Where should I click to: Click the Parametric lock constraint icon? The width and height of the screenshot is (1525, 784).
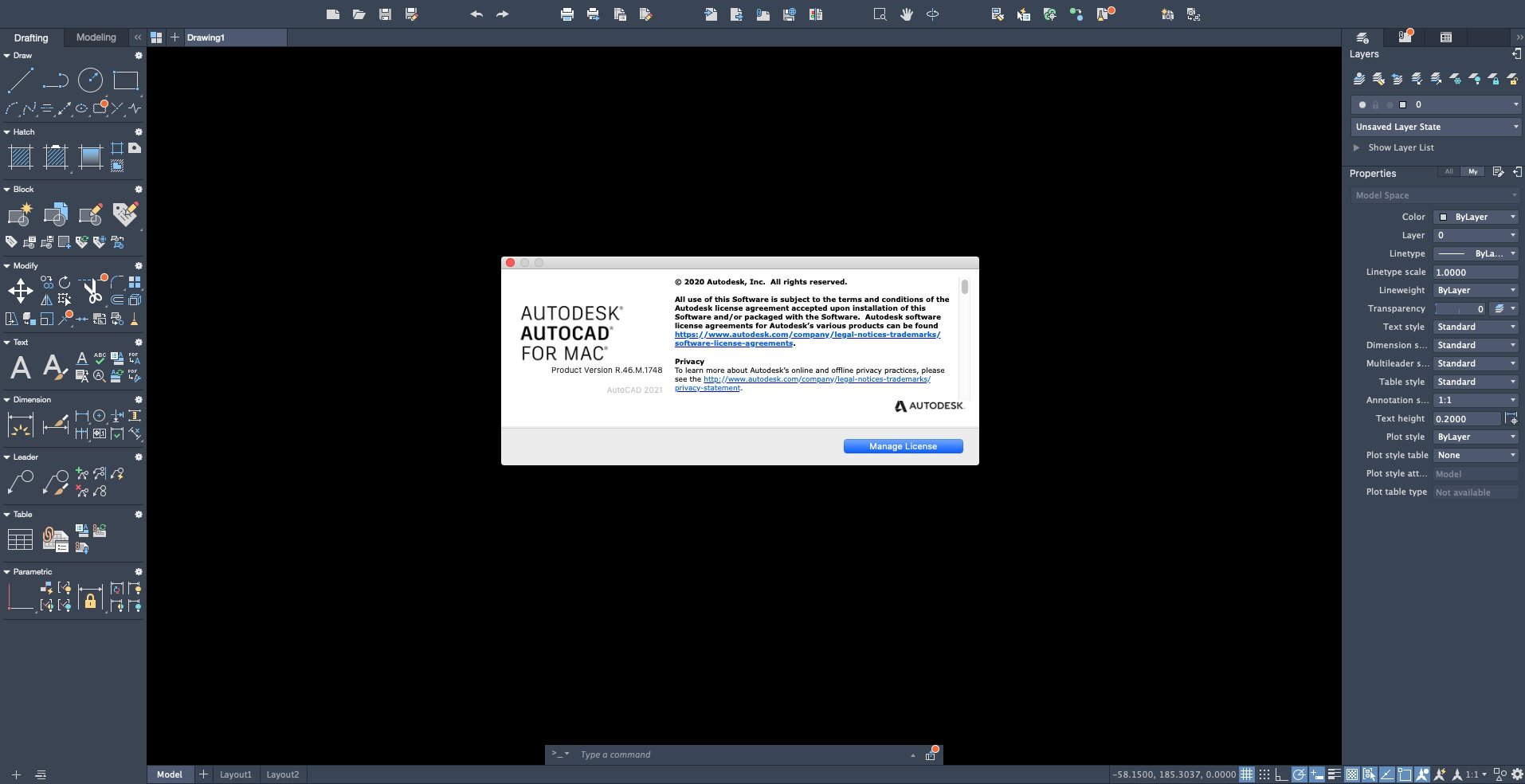[90, 597]
